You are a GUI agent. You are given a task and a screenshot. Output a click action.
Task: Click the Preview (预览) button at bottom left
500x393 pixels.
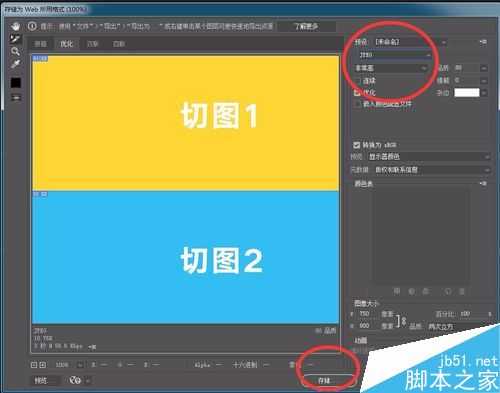coord(45,380)
